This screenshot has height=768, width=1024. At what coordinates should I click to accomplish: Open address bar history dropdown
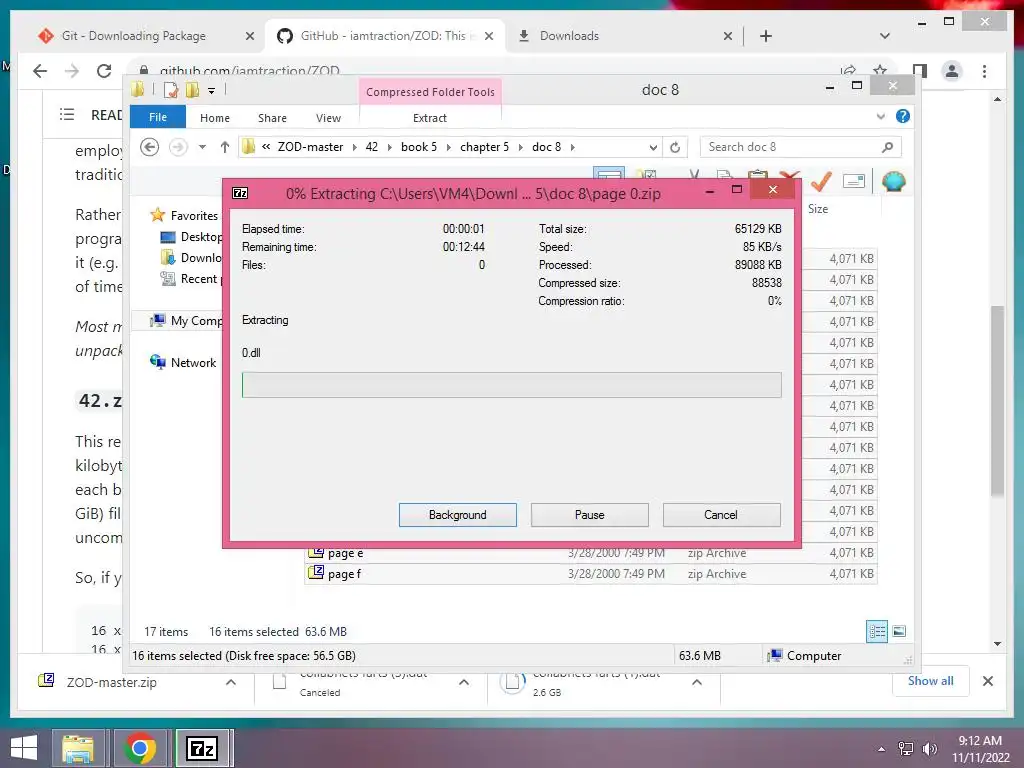click(653, 147)
